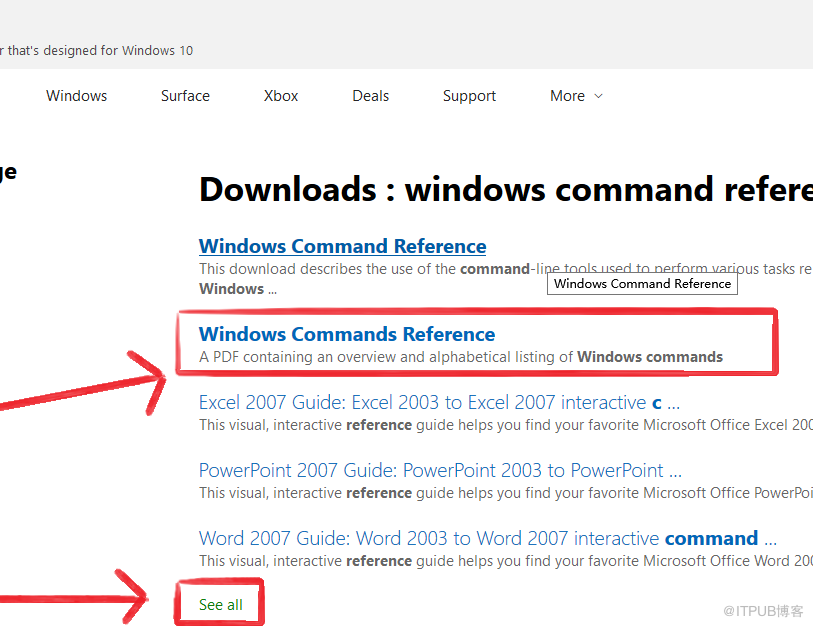This screenshot has width=813, height=626.
Task: Open the Deals navigation item
Action: tap(370, 96)
